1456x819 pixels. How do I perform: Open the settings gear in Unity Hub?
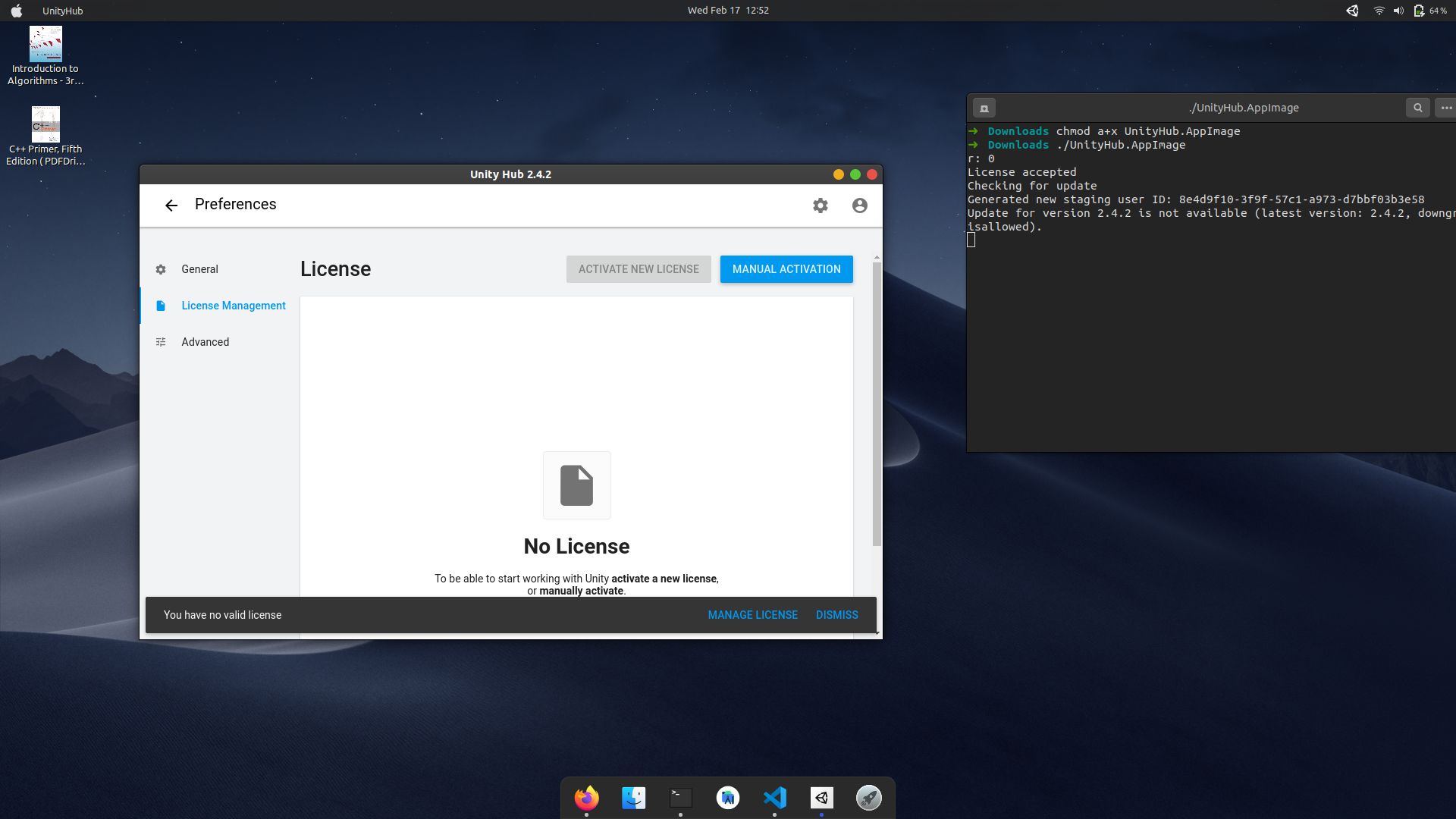click(x=821, y=206)
